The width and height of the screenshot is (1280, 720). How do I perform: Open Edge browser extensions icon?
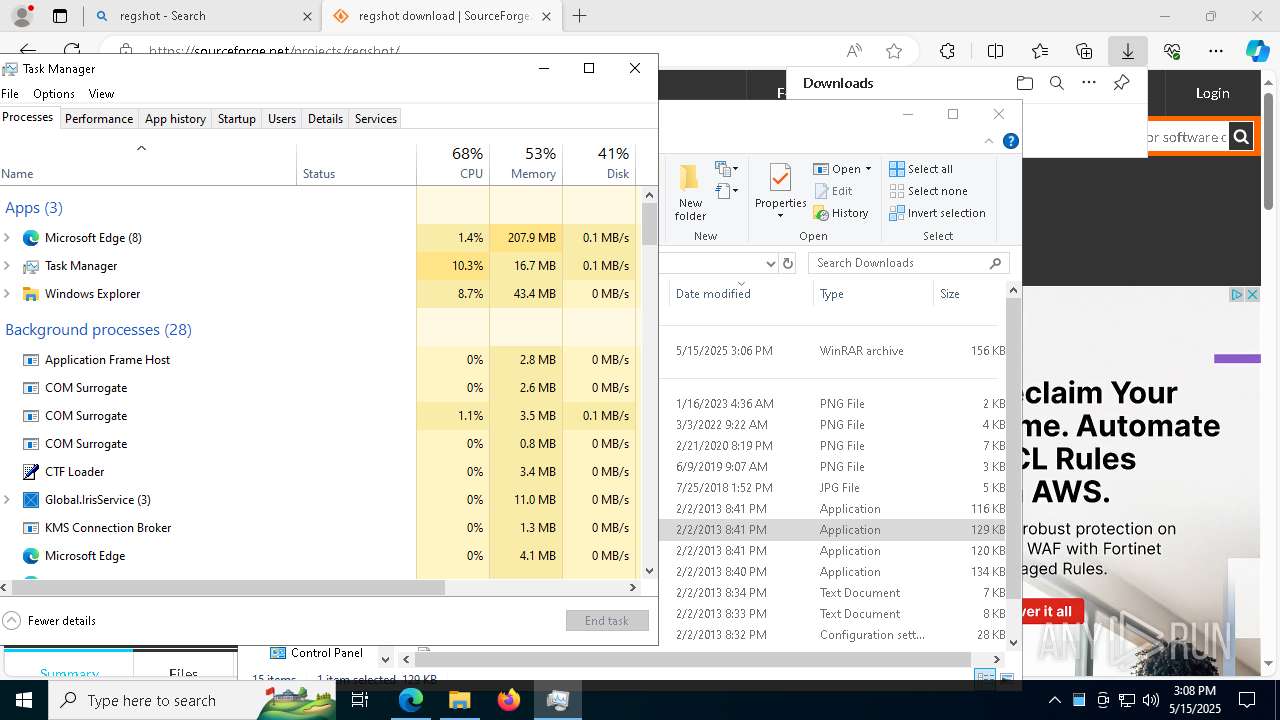(x=947, y=51)
